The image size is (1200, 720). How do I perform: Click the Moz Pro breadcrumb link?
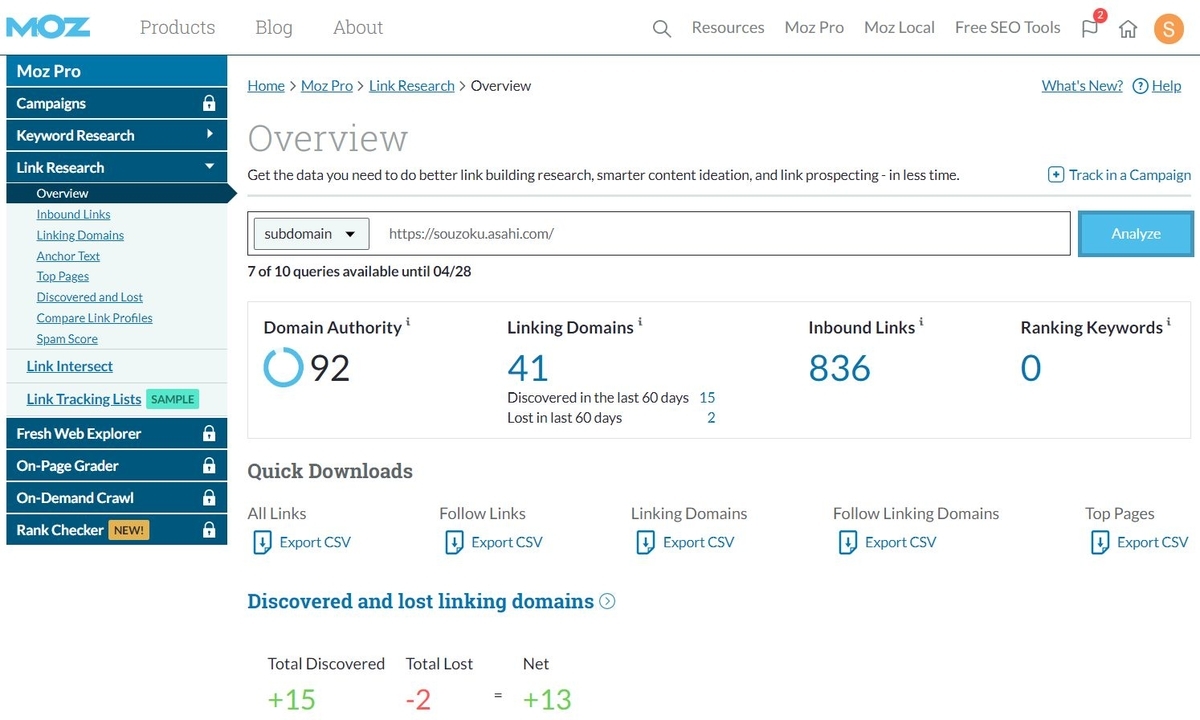327,86
